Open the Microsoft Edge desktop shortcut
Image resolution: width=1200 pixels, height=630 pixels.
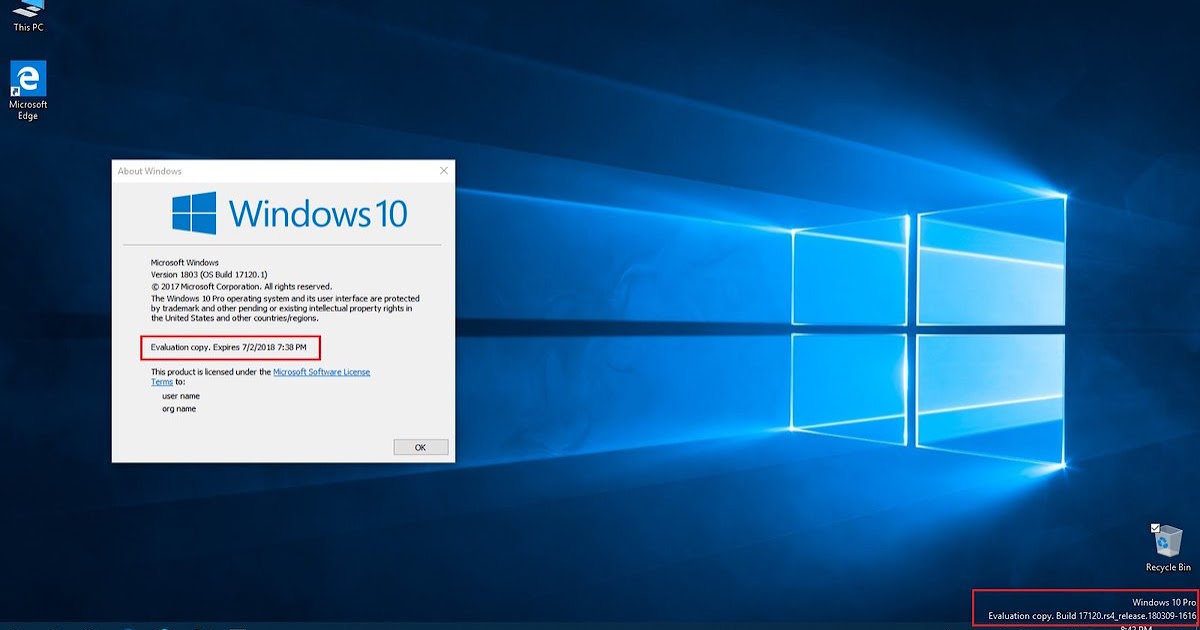[x=28, y=91]
